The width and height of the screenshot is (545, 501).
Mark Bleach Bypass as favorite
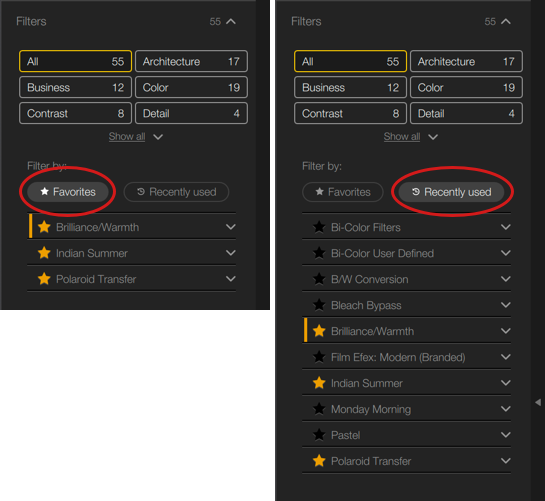click(319, 305)
